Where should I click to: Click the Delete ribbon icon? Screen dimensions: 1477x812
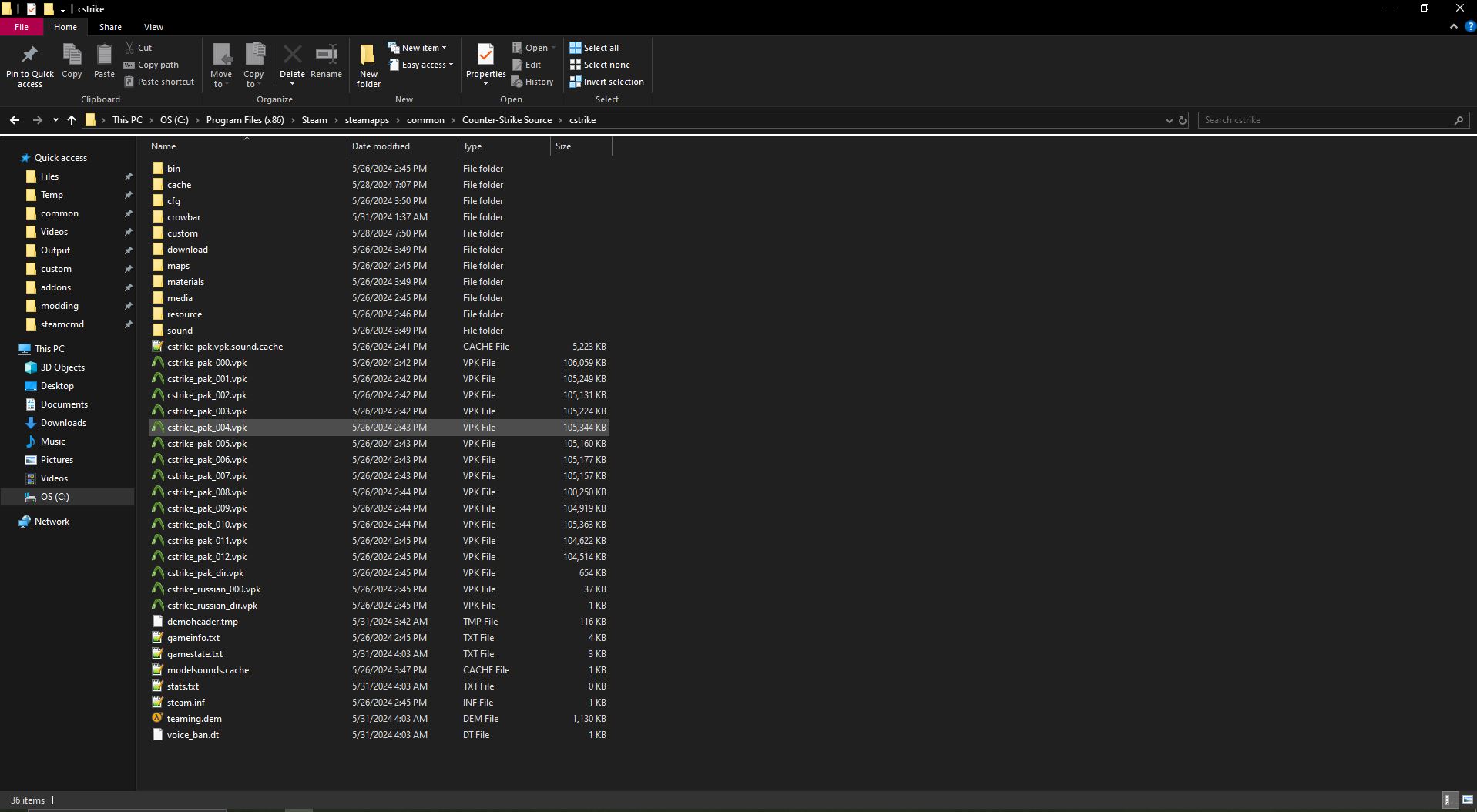tap(292, 55)
